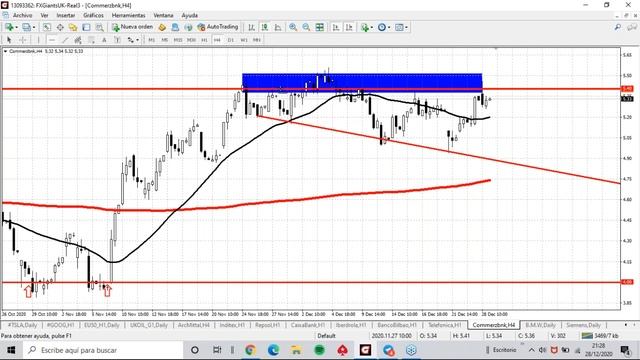Image resolution: width=640 pixels, height=360 pixels.
Task: Toggle the chart auto scroll icon
Action: (336, 27)
